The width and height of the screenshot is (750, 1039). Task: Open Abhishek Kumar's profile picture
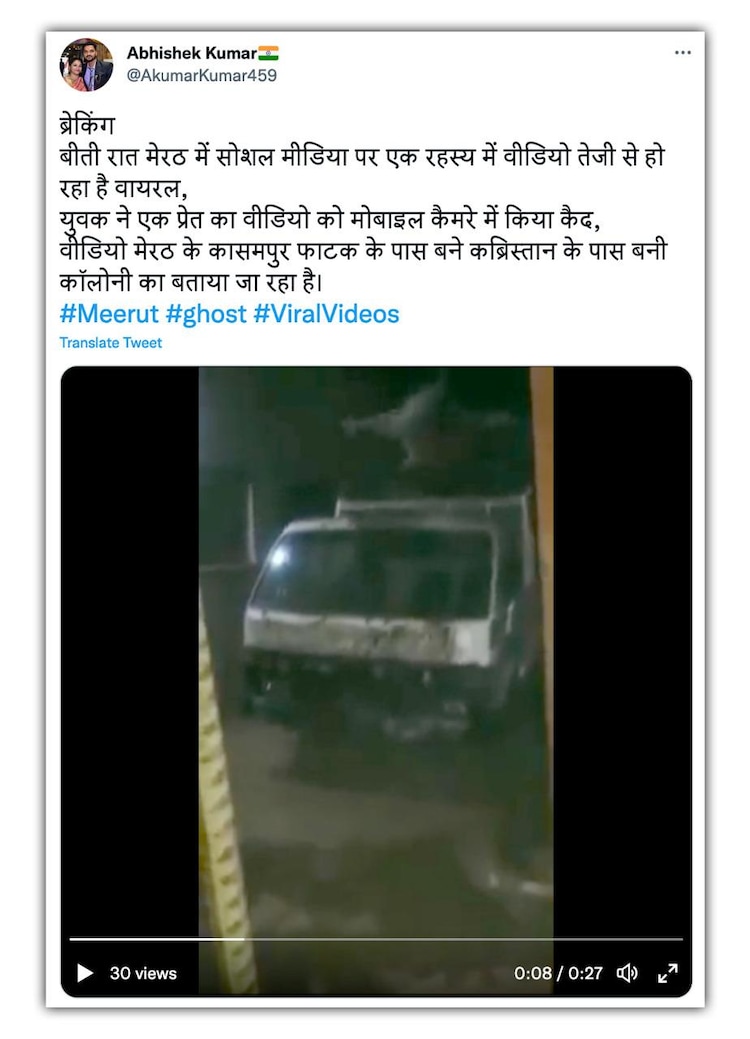[86, 64]
